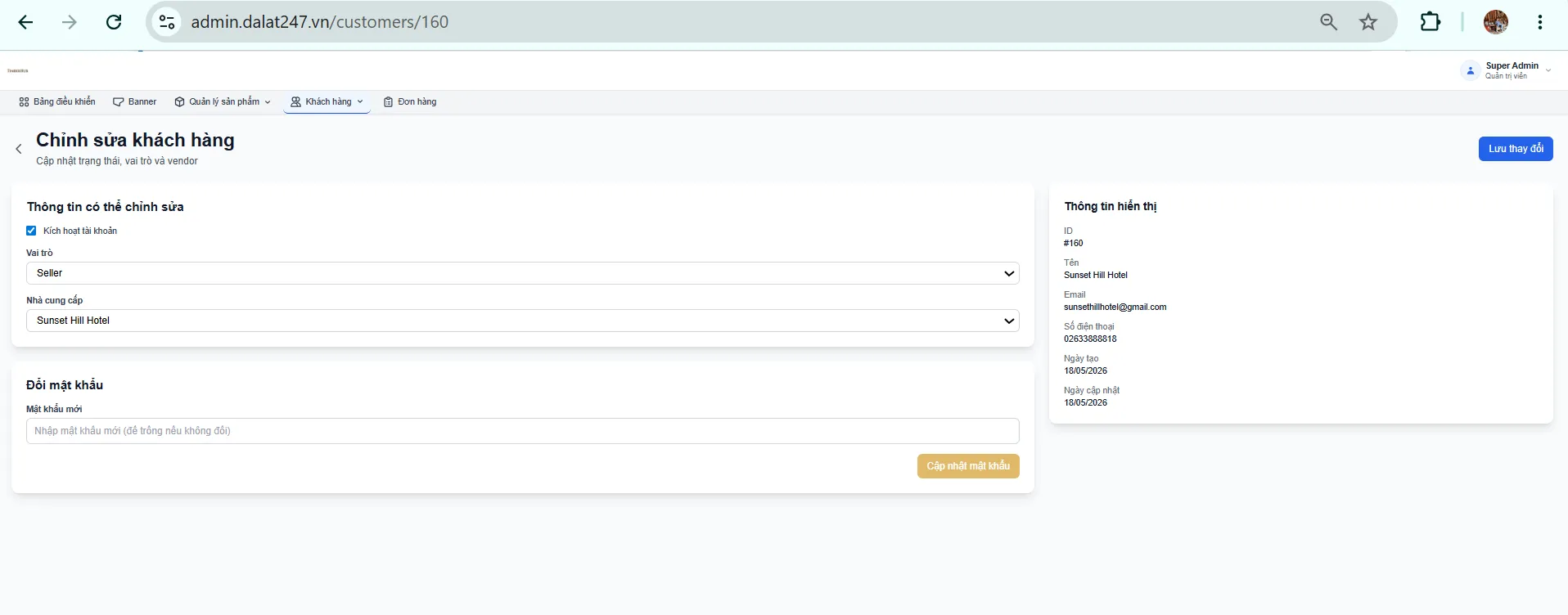The image size is (1568, 615).
Task: Click the Cập nhật mật khẩu button
Action: tap(968, 466)
